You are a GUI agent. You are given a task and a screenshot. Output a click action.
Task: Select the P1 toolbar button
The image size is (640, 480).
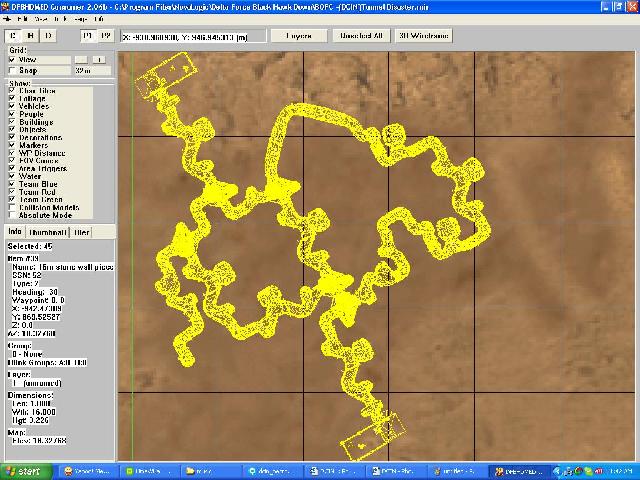click(x=87, y=36)
